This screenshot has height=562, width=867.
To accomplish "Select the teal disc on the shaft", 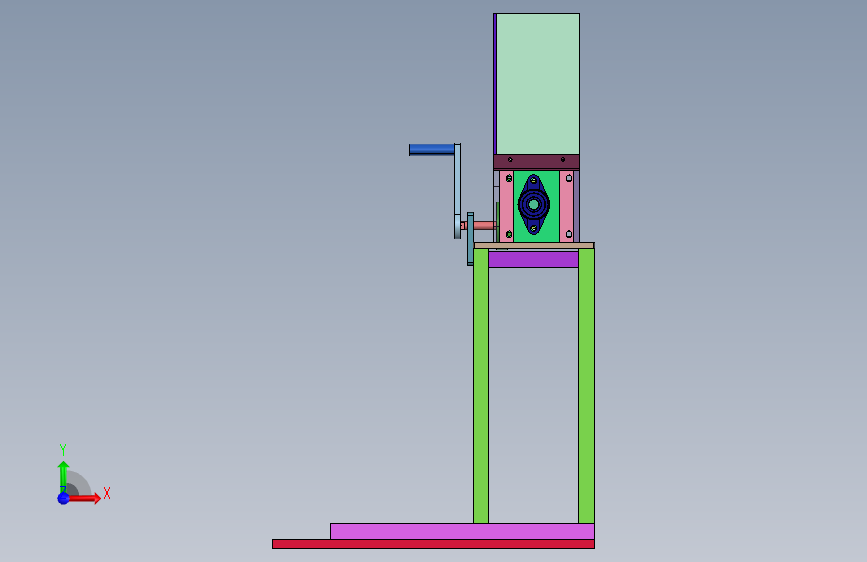I will tap(471, 239).
